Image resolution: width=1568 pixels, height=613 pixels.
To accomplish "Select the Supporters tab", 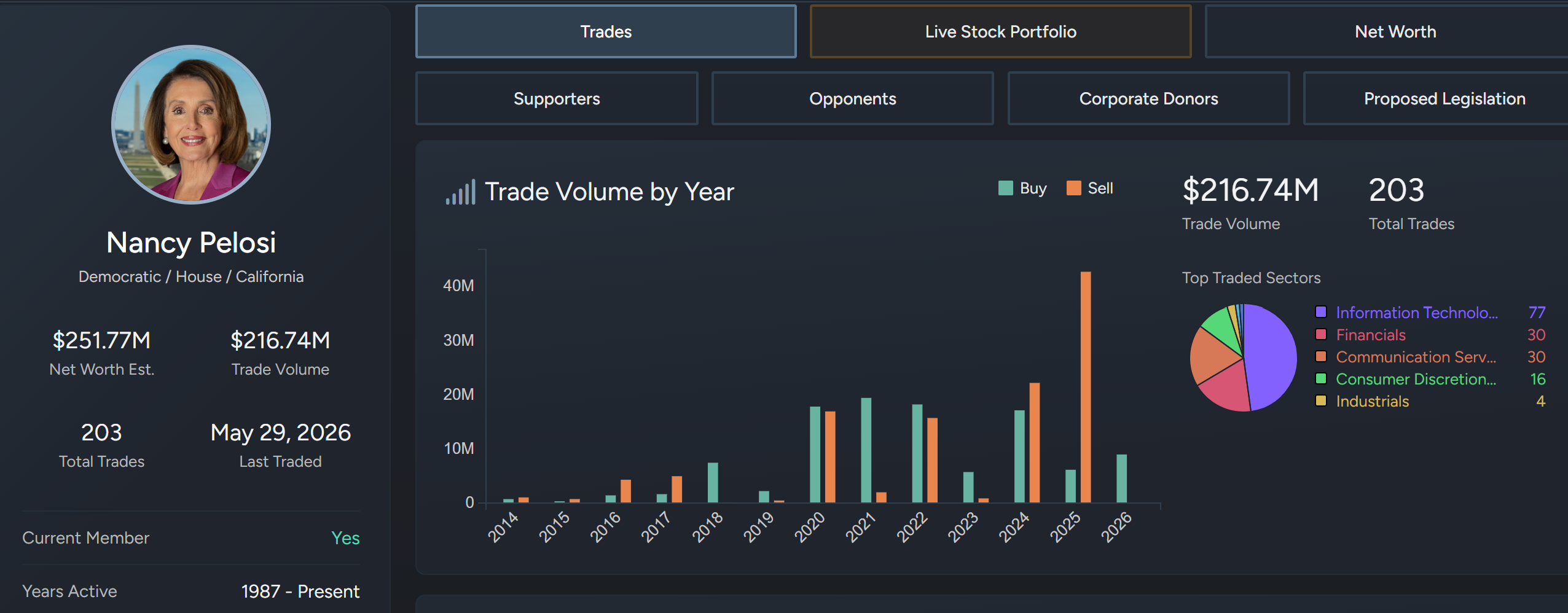I will (557, 98).
